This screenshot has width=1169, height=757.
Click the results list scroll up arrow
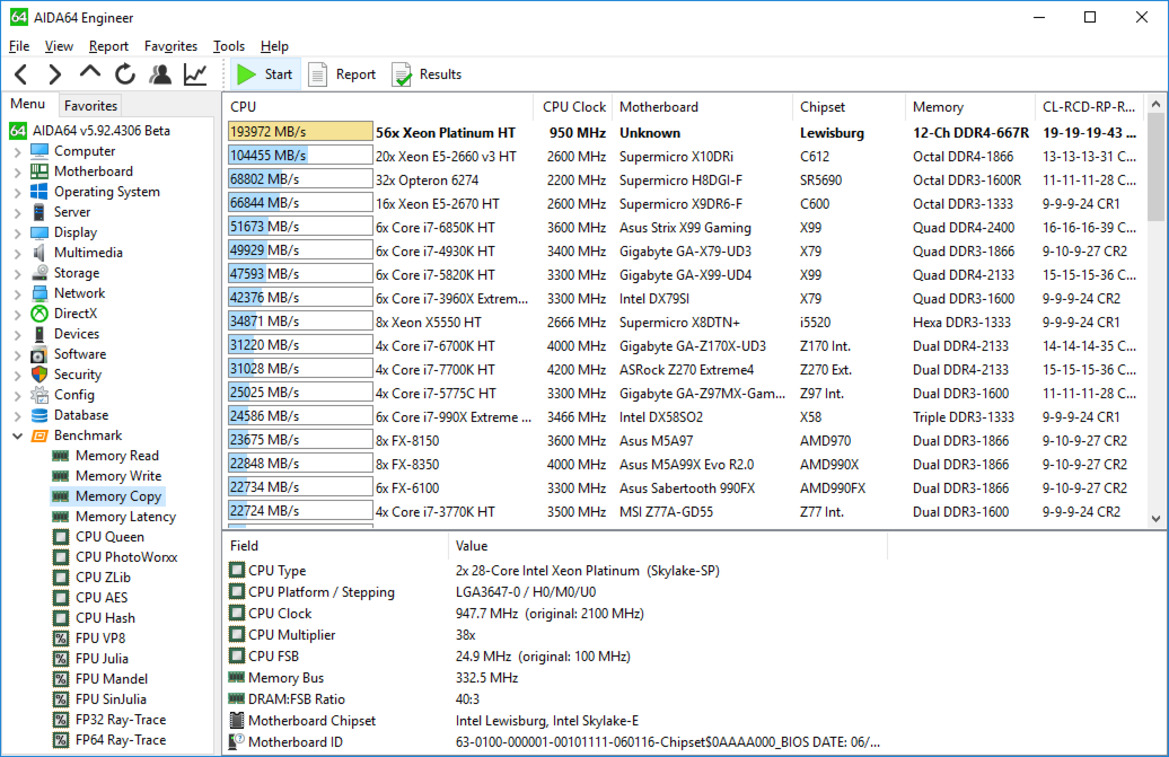coord(1156,104)
